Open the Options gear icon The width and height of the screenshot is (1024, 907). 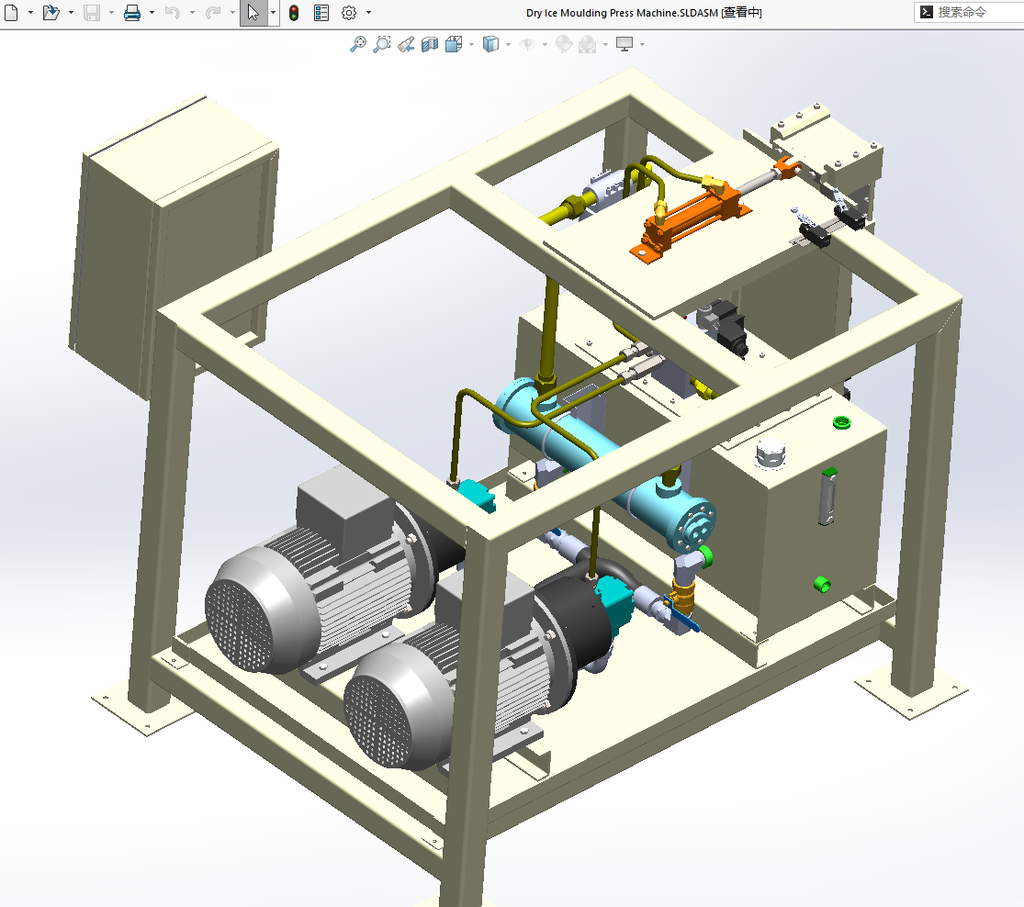tap(349, 12)
